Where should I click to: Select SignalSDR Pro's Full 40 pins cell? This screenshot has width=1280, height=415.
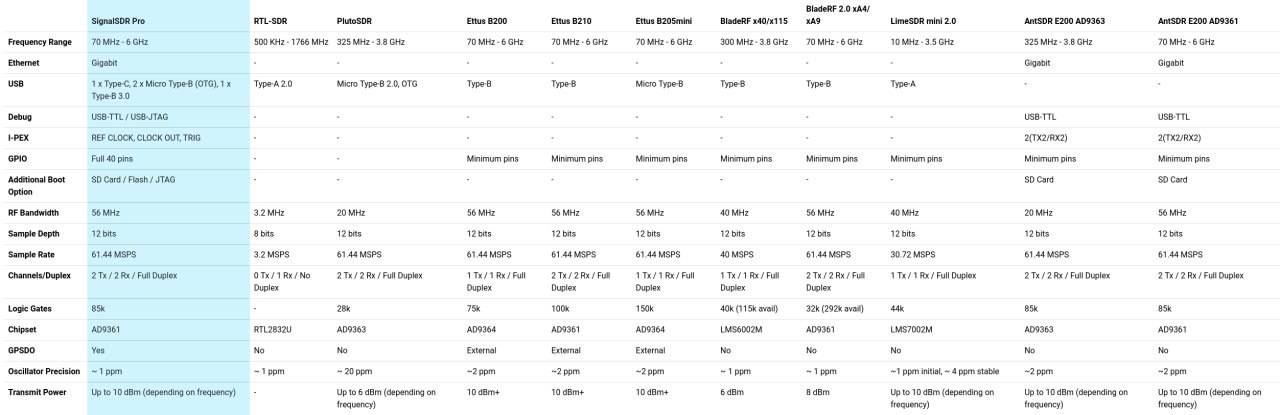[x=112, y=158]
